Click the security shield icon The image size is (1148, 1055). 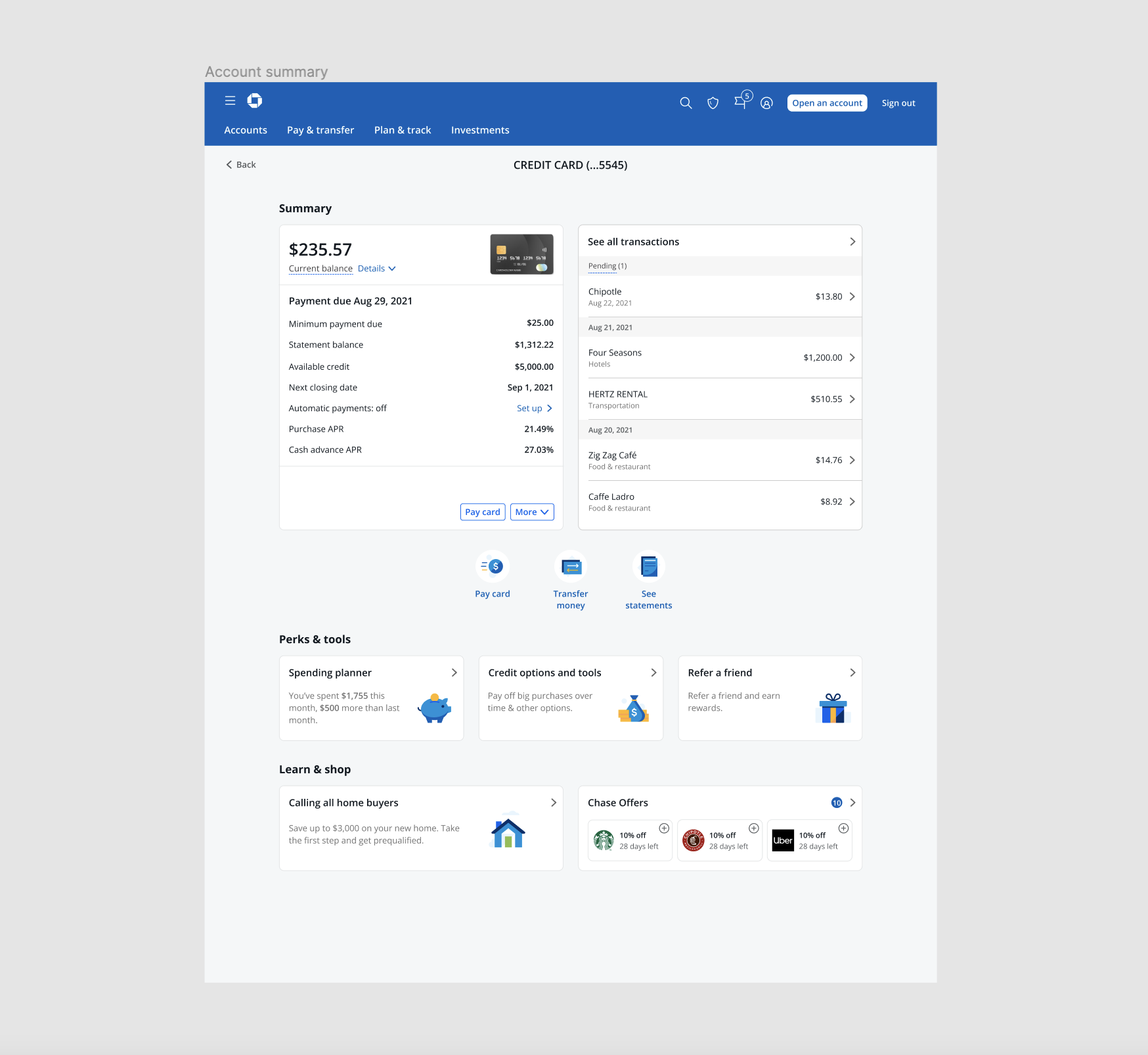(x=713, y=103)
